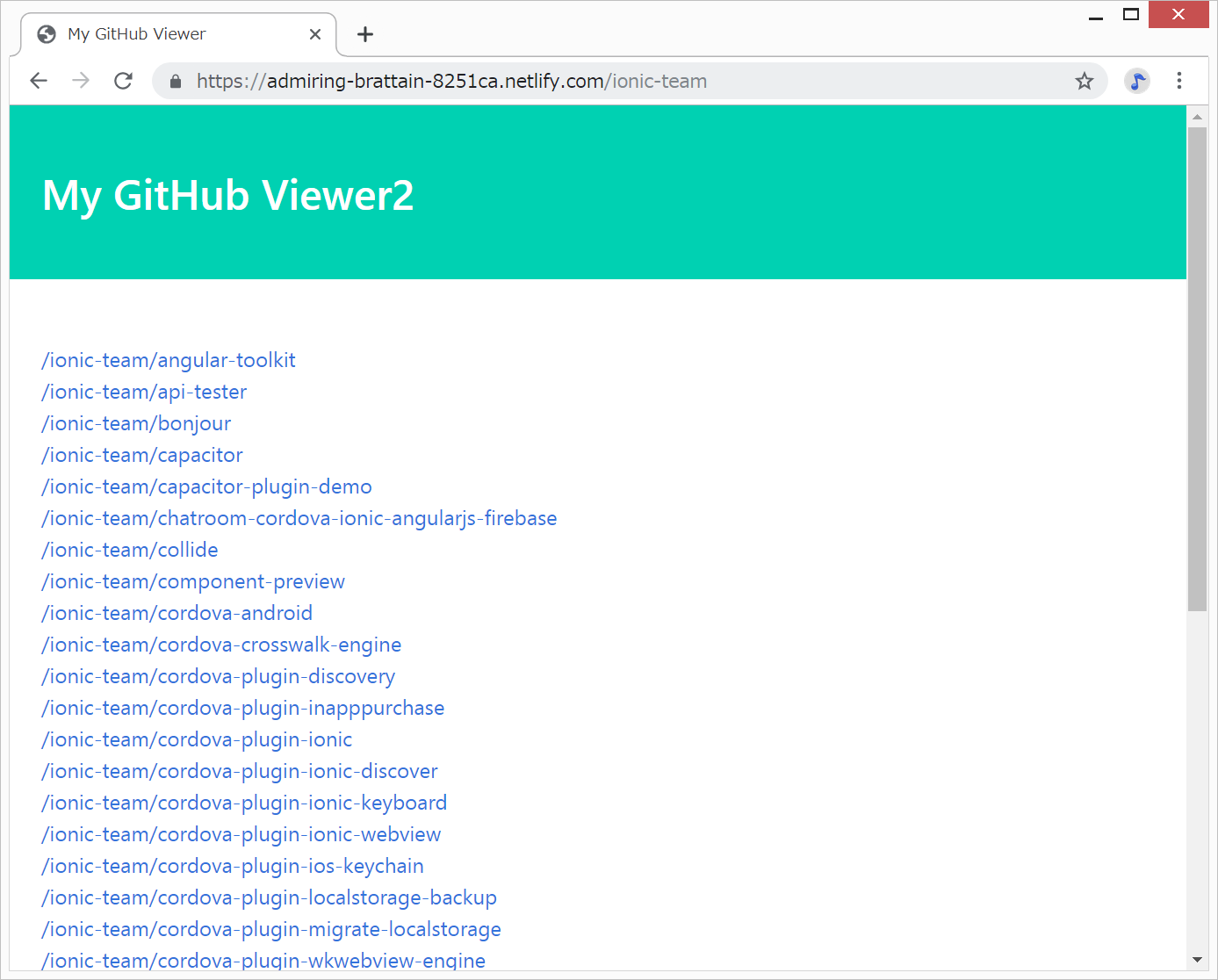View site security lock info
Screen dimensions: 1218x980
coord(176,81)
